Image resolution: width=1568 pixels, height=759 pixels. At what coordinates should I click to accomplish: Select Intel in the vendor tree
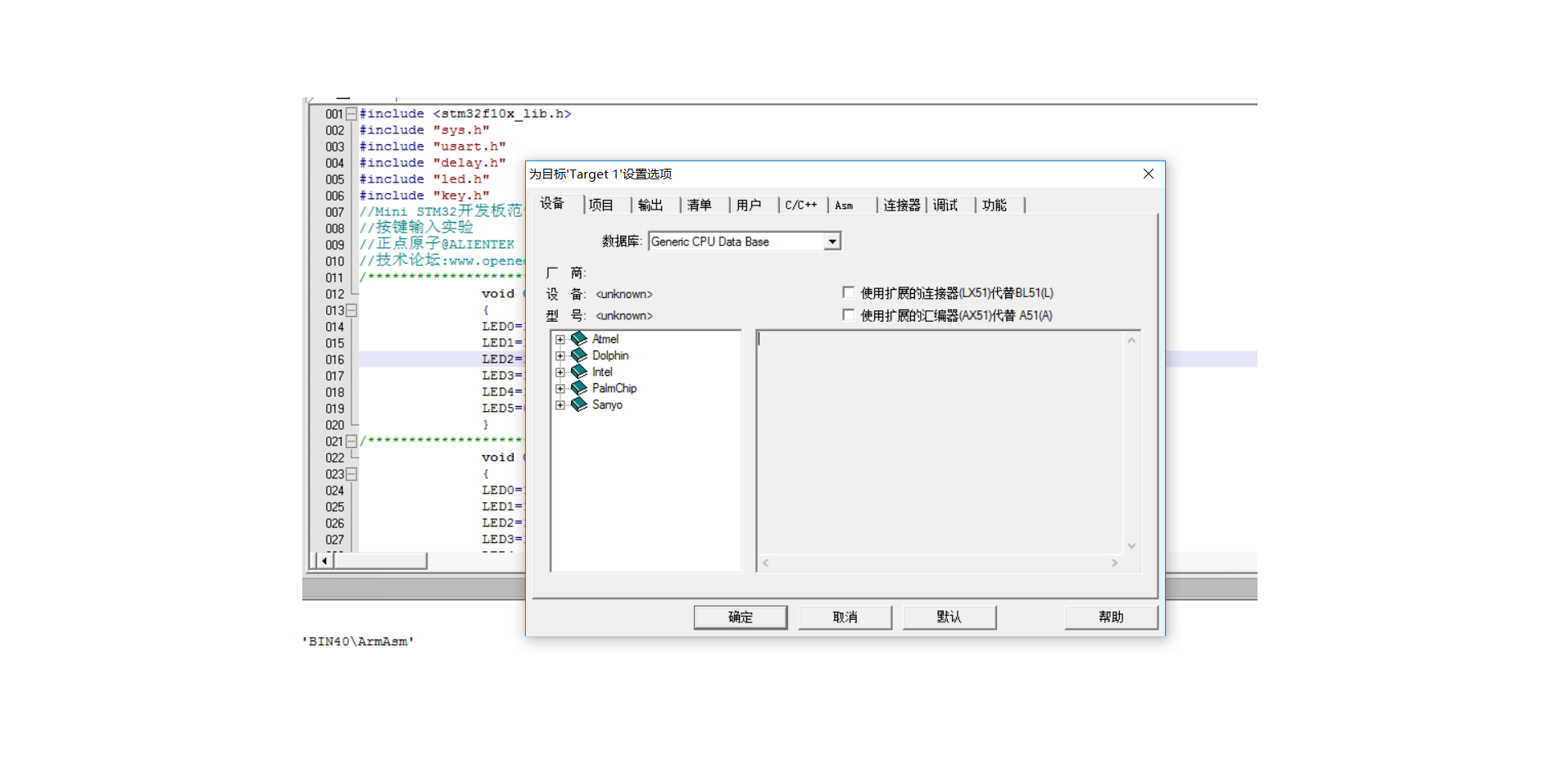pyautogui.click(x=602, y=372)
